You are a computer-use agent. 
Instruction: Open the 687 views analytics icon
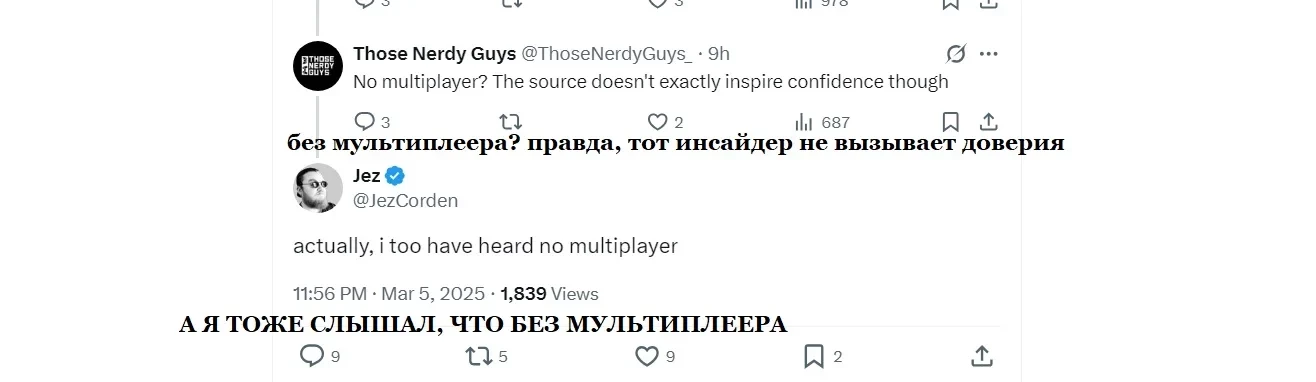[x=804, y=122]
